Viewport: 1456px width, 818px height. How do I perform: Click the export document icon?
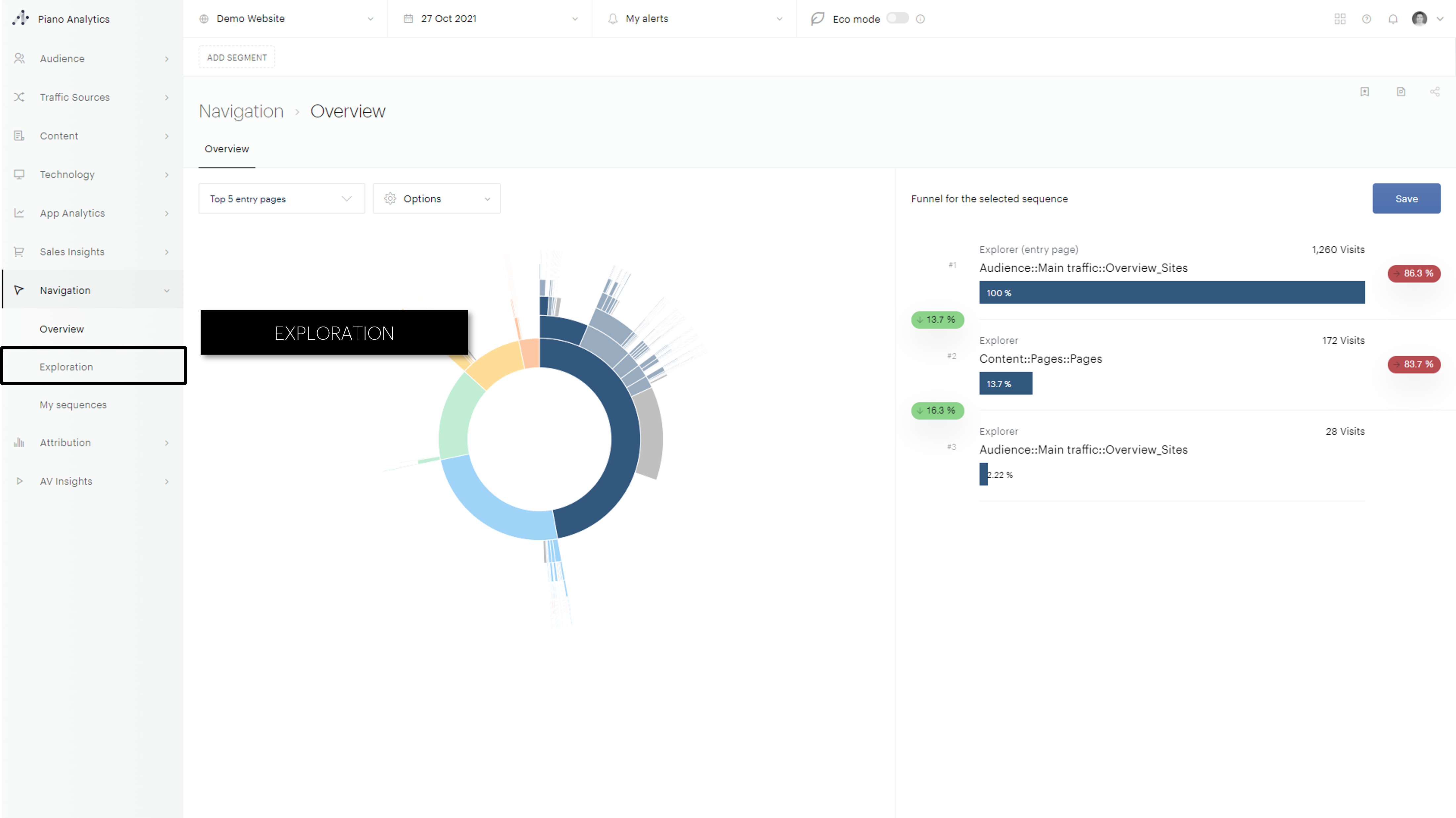1400,92
